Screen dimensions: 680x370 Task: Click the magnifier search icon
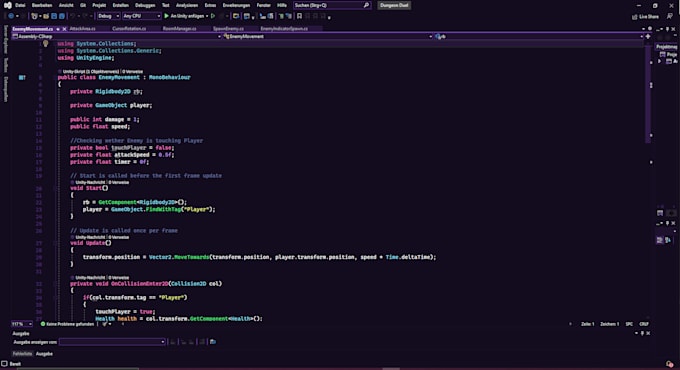pyautogui.click(x=366, y=5)
